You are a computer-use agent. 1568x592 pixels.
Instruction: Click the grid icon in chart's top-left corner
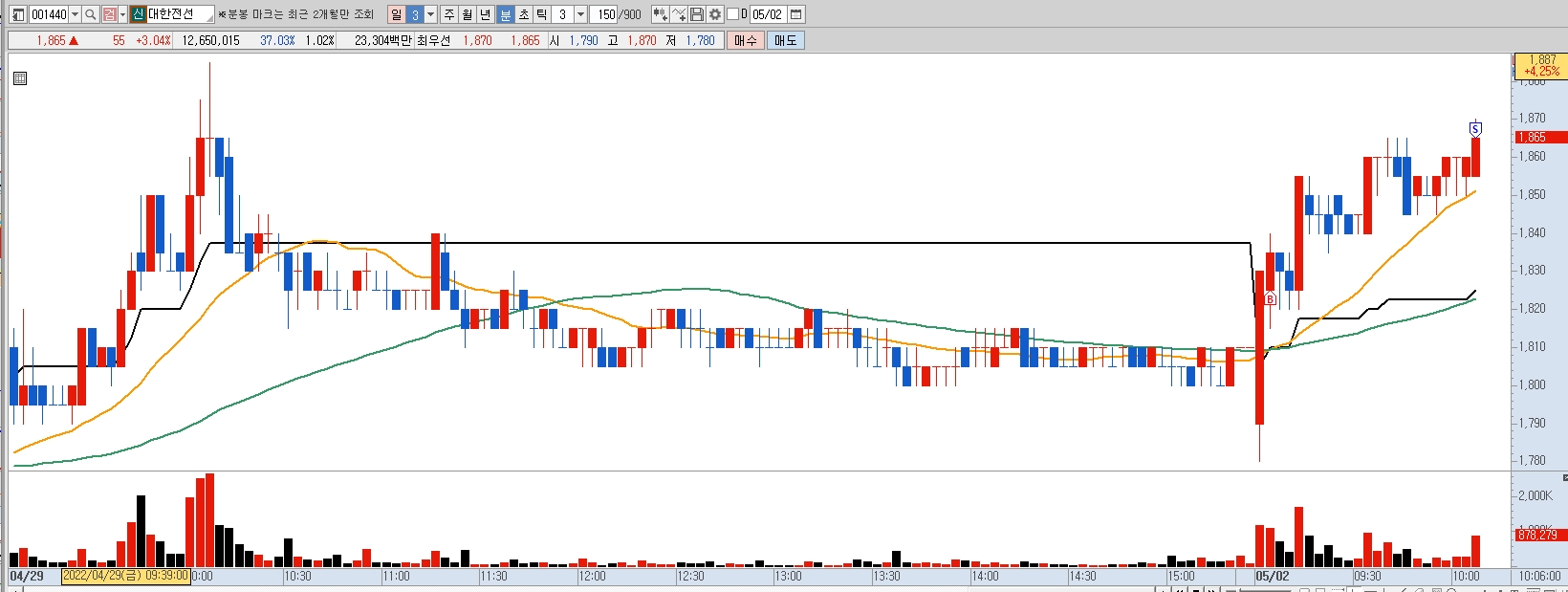pyautogui.click(x=20, y=78)
